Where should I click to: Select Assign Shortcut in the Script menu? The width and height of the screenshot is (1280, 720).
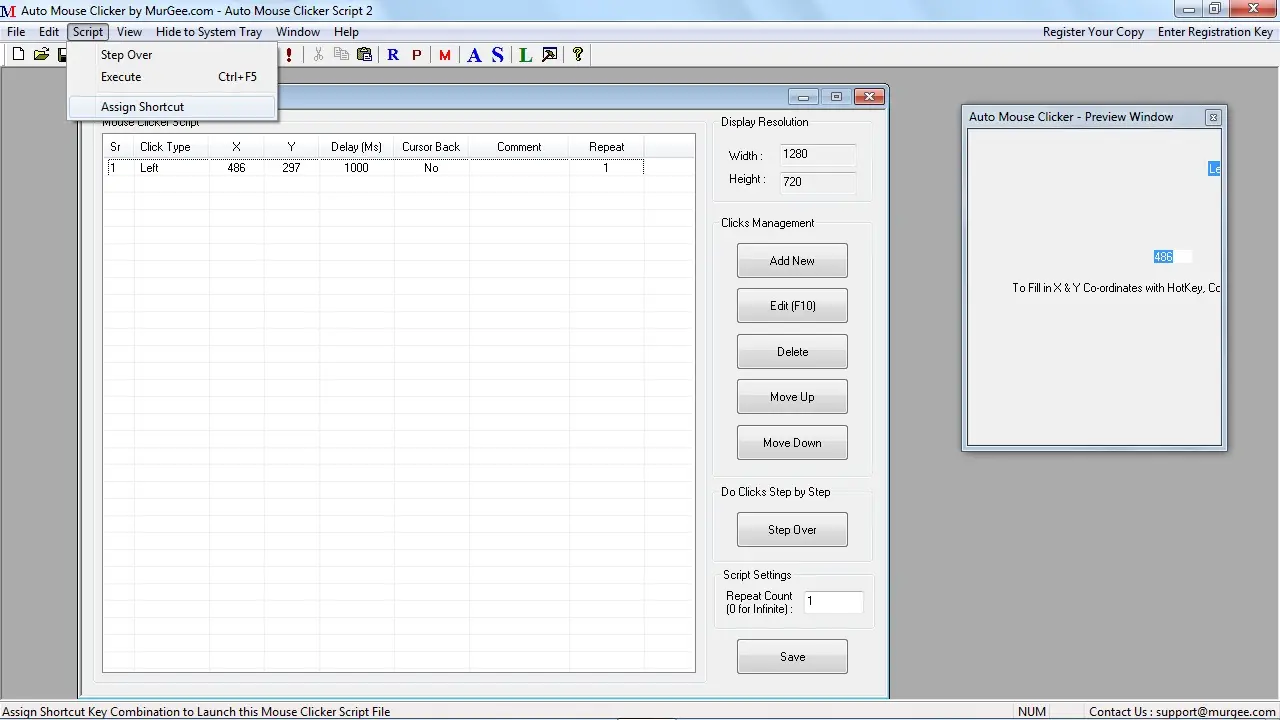[172, 107]
